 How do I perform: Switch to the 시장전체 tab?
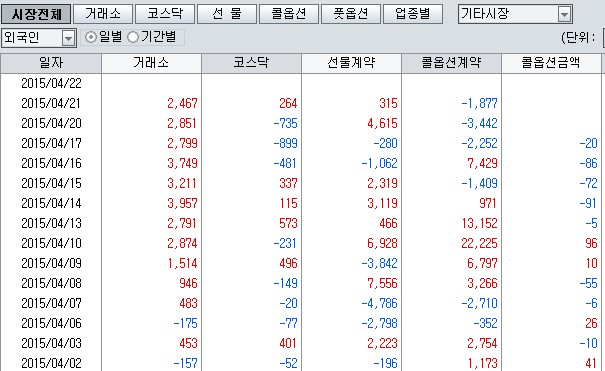pyautogui.click(x=36, y=14)
